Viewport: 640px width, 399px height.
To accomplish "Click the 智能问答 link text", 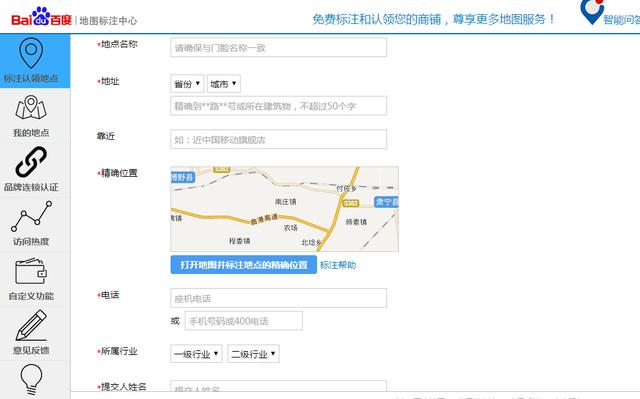I will tap(621, 20).
